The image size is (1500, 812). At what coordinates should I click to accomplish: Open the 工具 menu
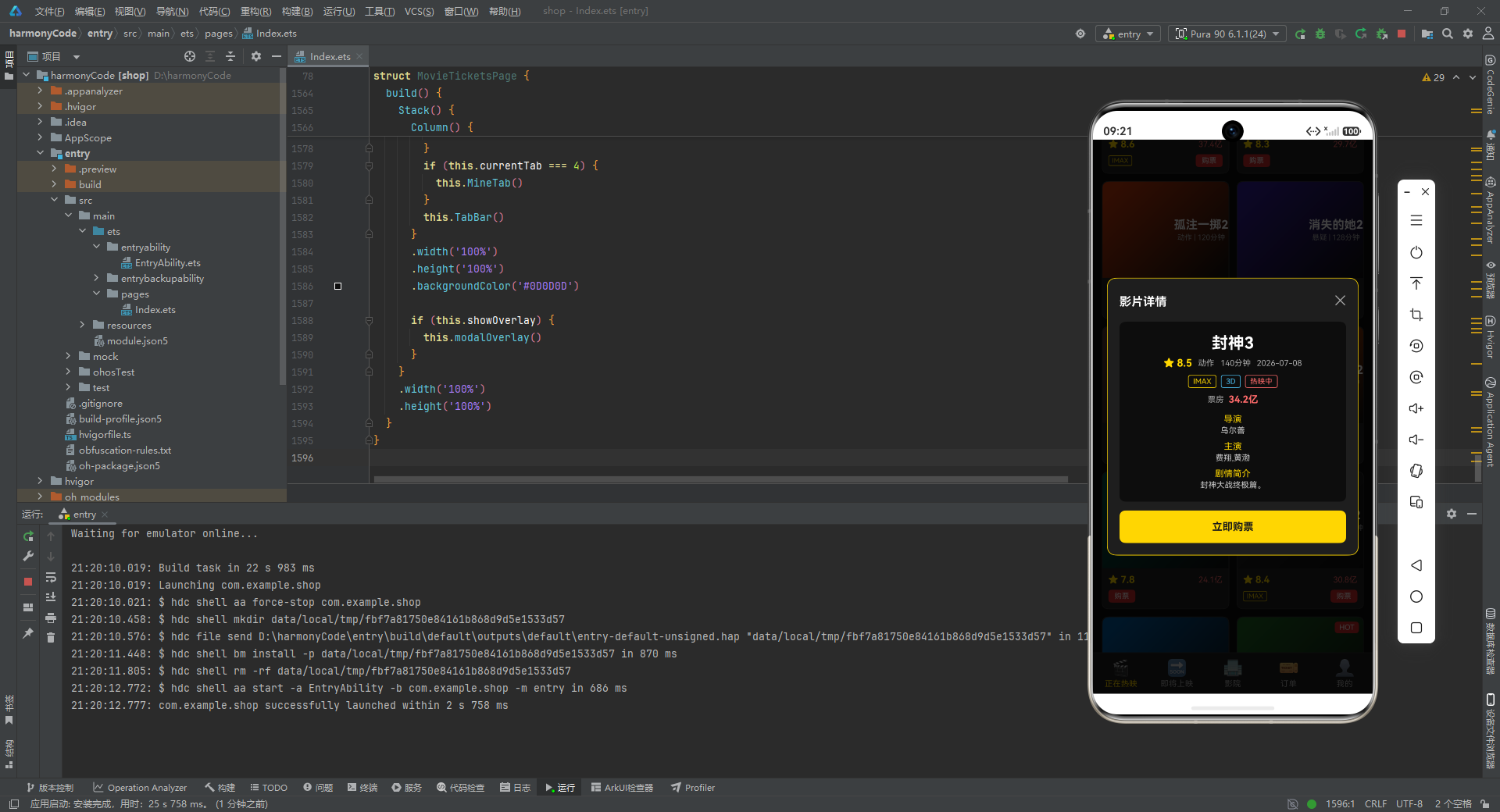[x=380, y=11]
